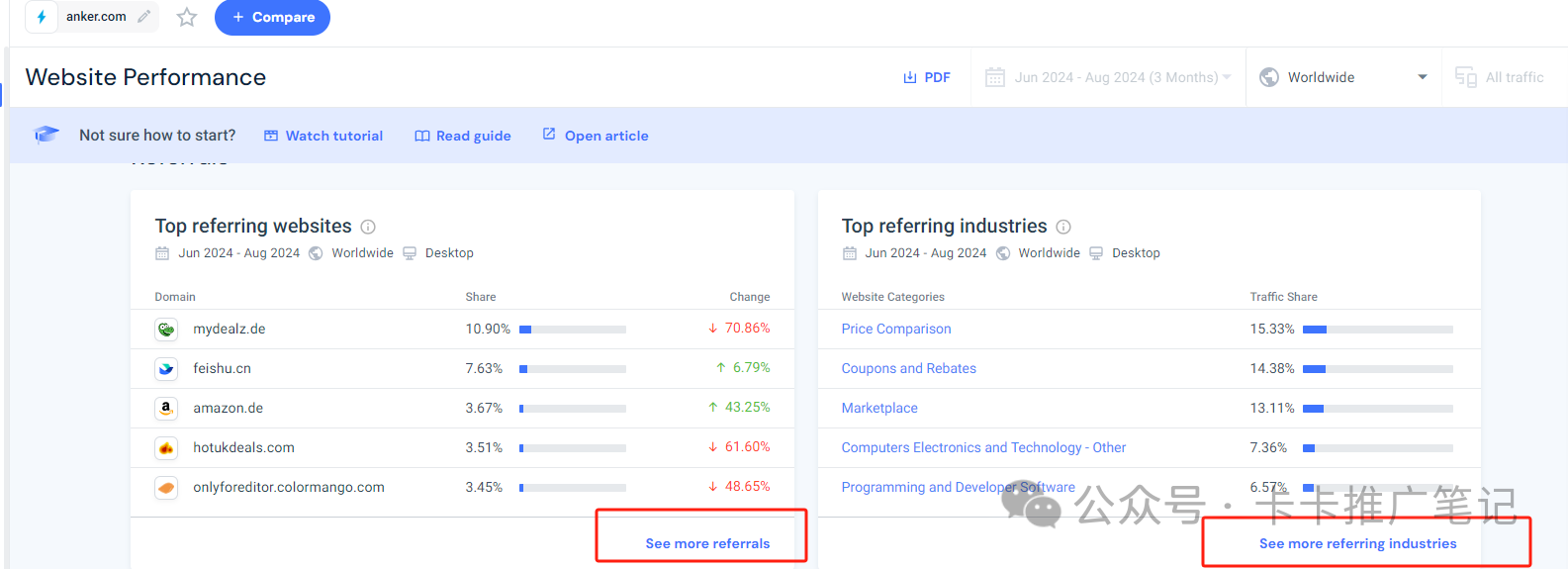This screenshot has width=1568, height=569.
Task: Click the calendar icon in the date selector
Action: click(x=995, y=77)
